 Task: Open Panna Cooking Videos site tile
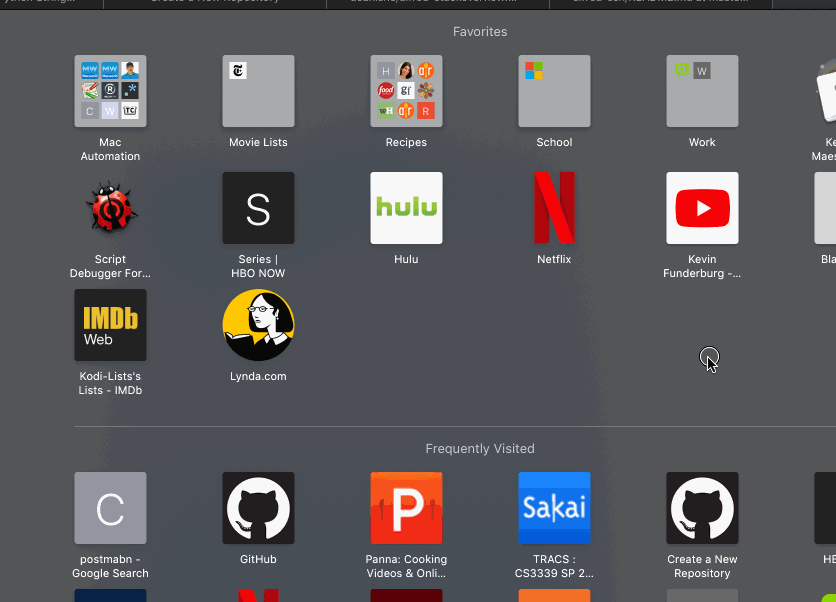[x=406, y=508]
